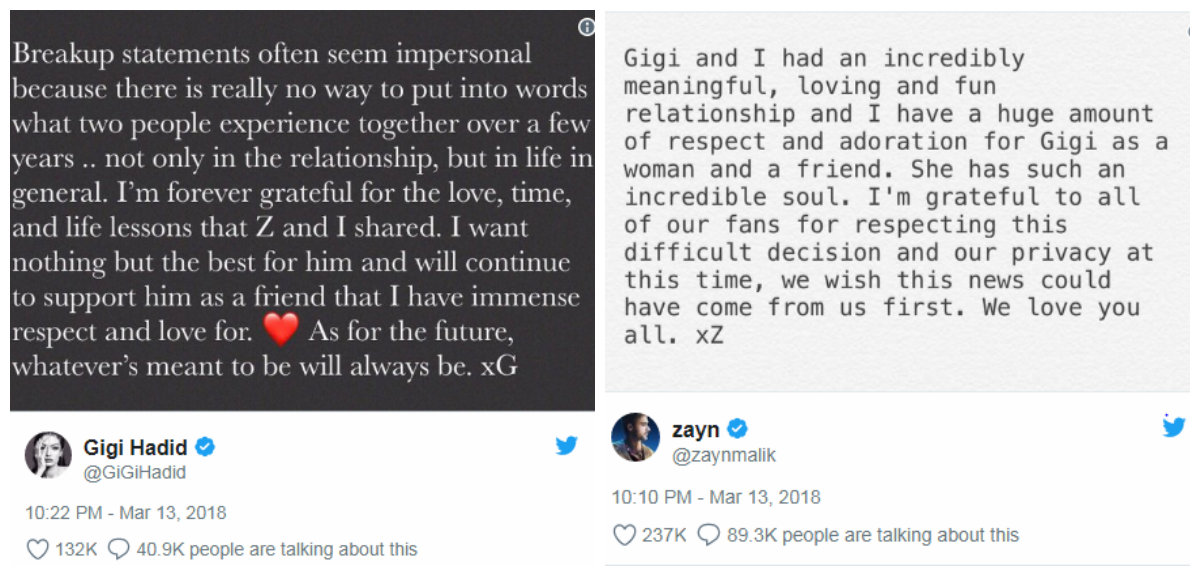Click the speech bubble icon beside 40.9K
Screen dimensions: 1200x576
(119, 549)
